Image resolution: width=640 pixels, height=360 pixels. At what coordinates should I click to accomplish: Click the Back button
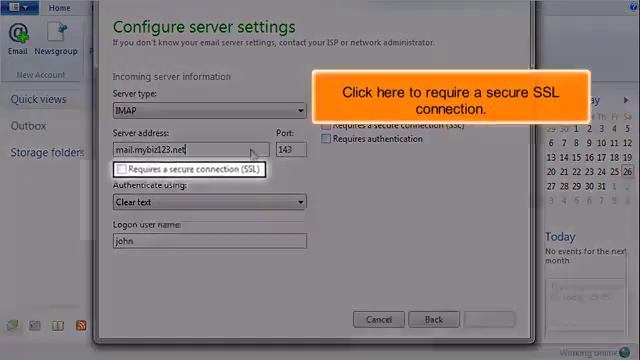(433, 319)
